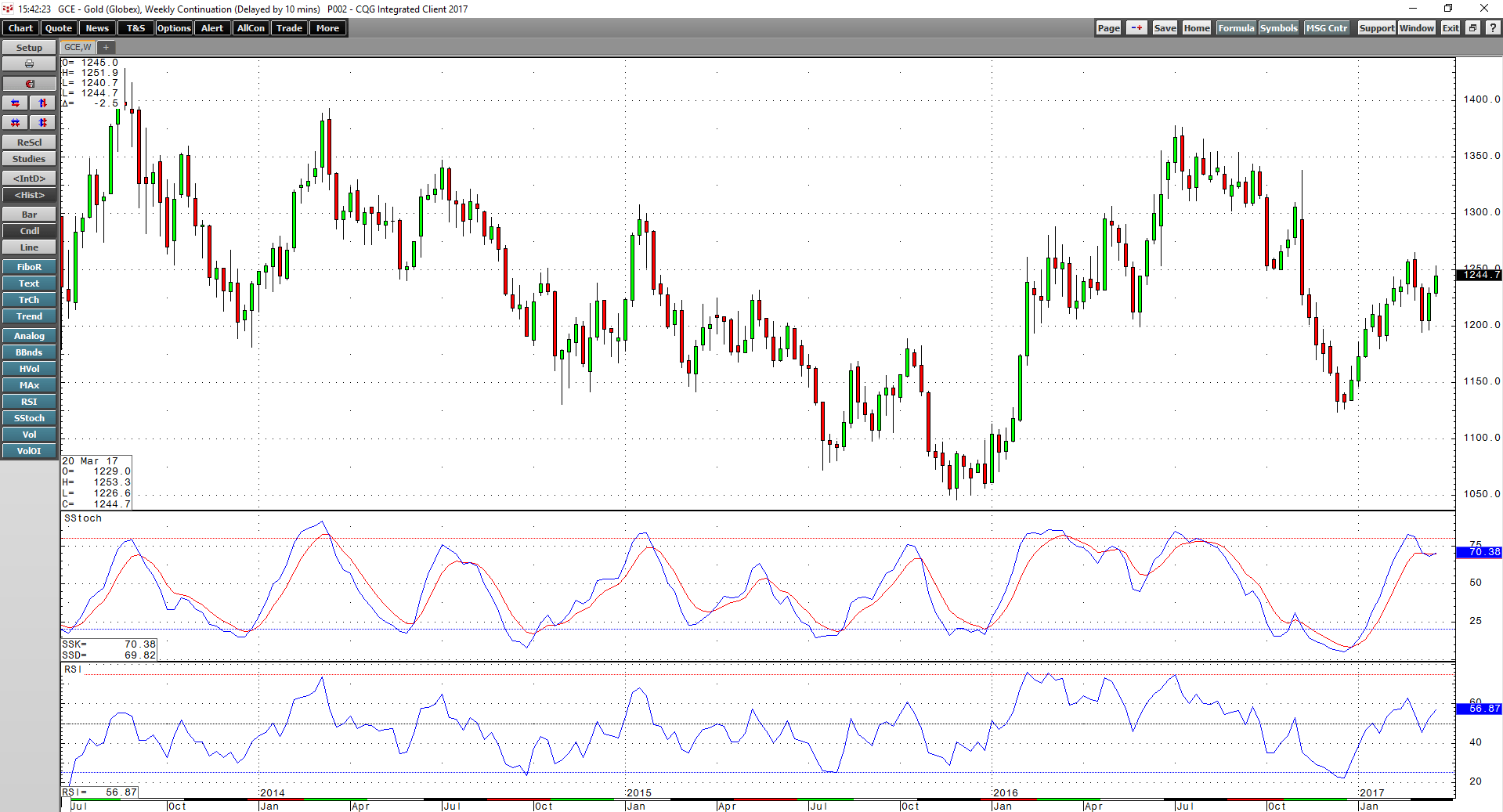Click the RSI pane title label
1503x812 pixels.
(73, 669)
